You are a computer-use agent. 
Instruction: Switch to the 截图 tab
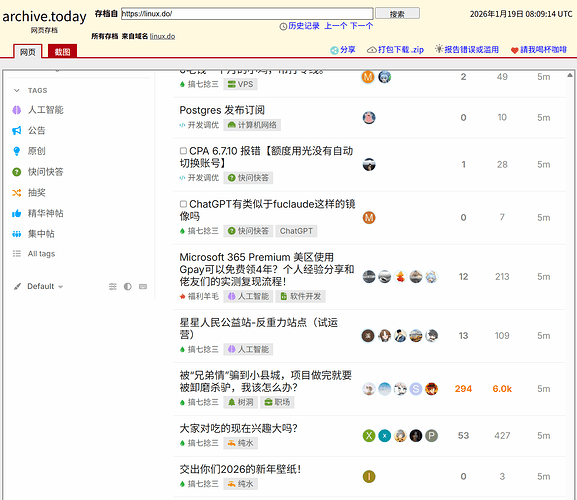tap(62, 52)
